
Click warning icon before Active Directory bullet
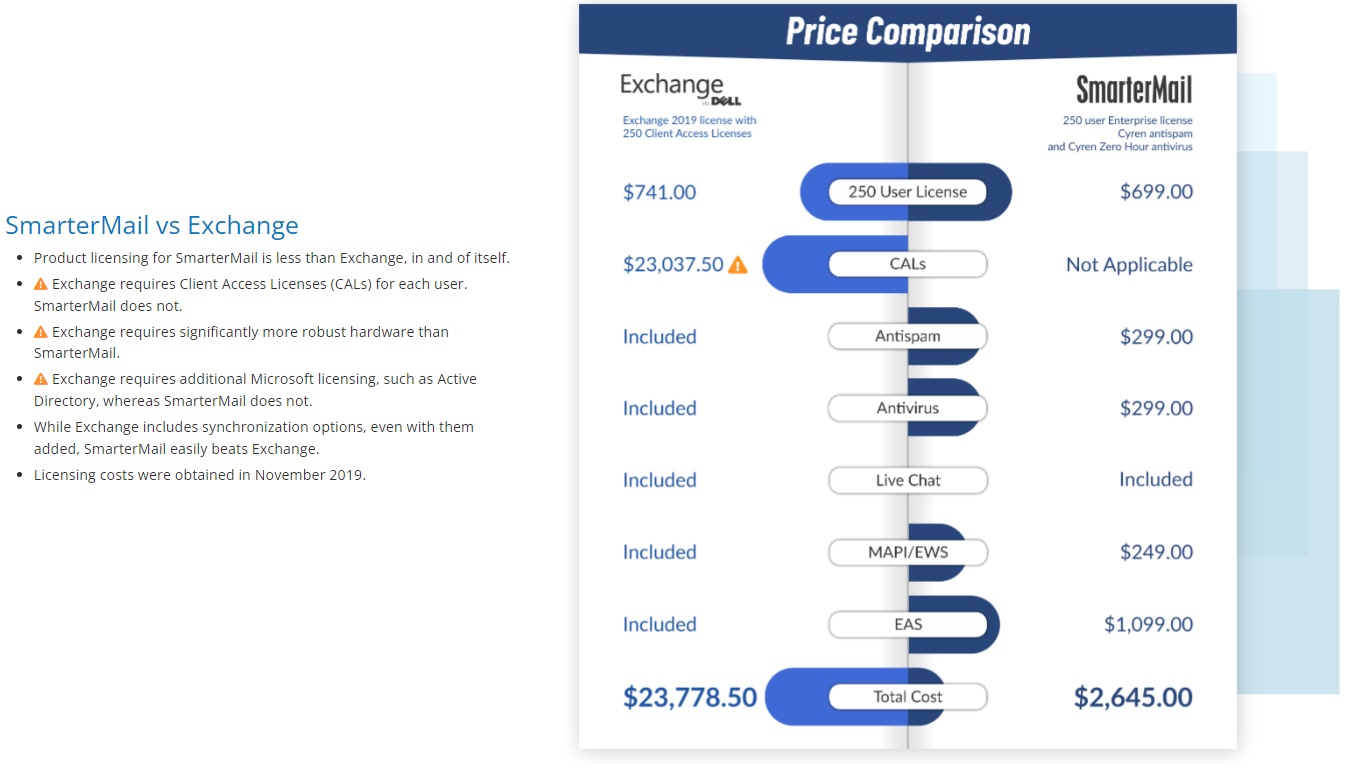[x=41, y=379]
